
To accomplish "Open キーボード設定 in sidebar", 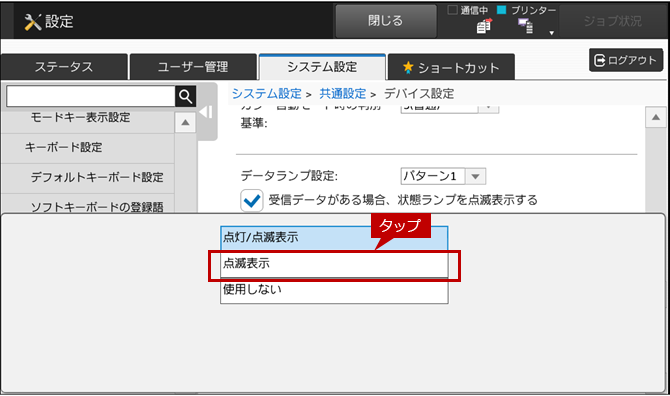I will [x=88, y=148].
